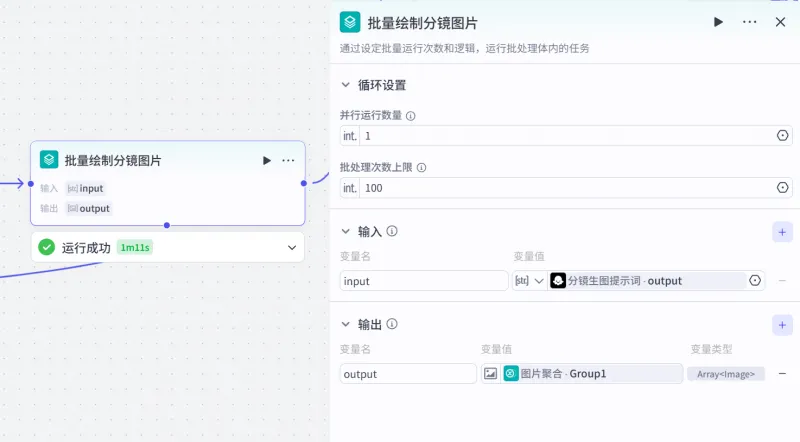This screenshot has width=800, height=442.
Task: Click the canvas node's green batch icon
Action: 49,160
